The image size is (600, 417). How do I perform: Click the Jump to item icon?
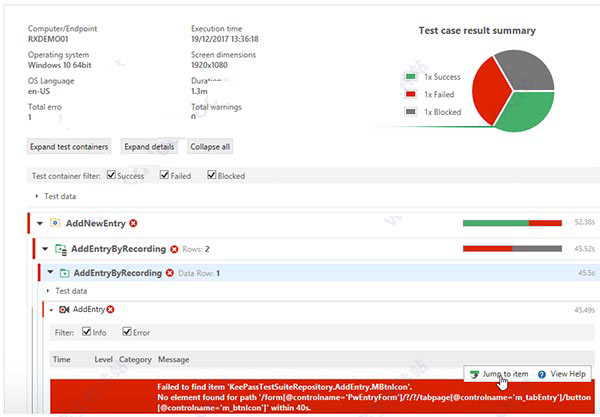pyautogui.click(x=474, y=373)
